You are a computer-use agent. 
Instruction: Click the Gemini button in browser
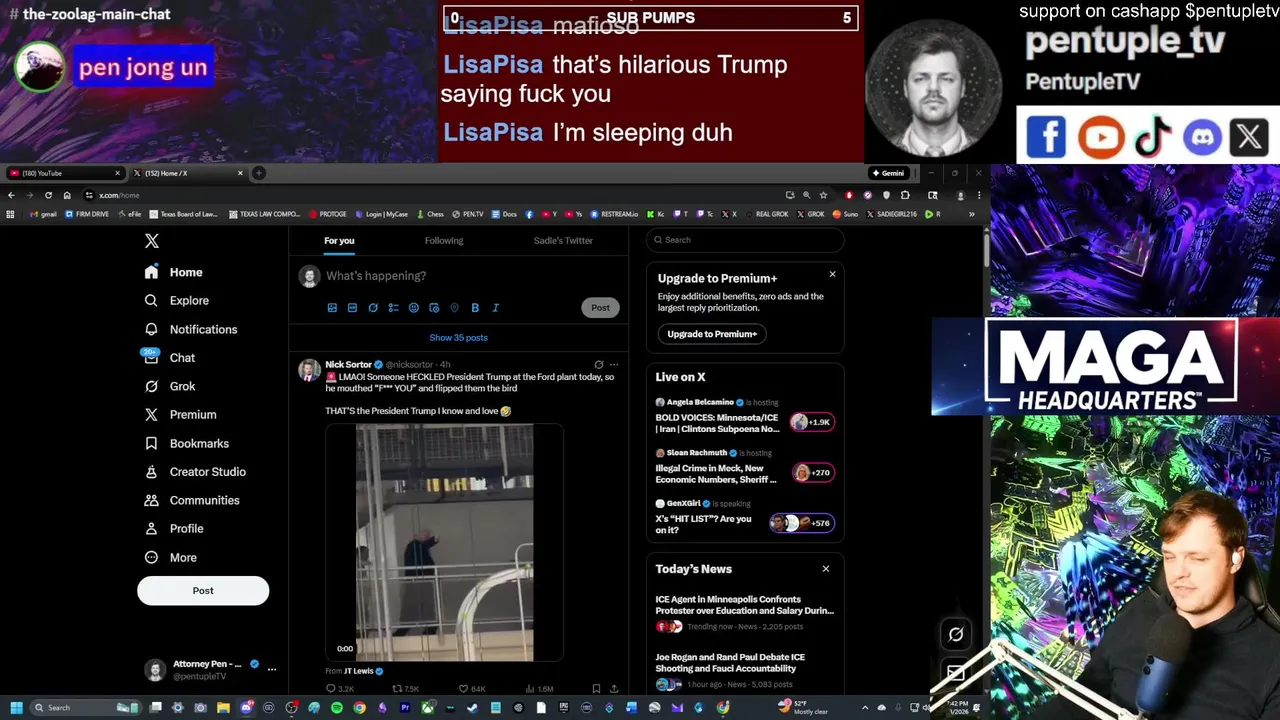point(888,173)
